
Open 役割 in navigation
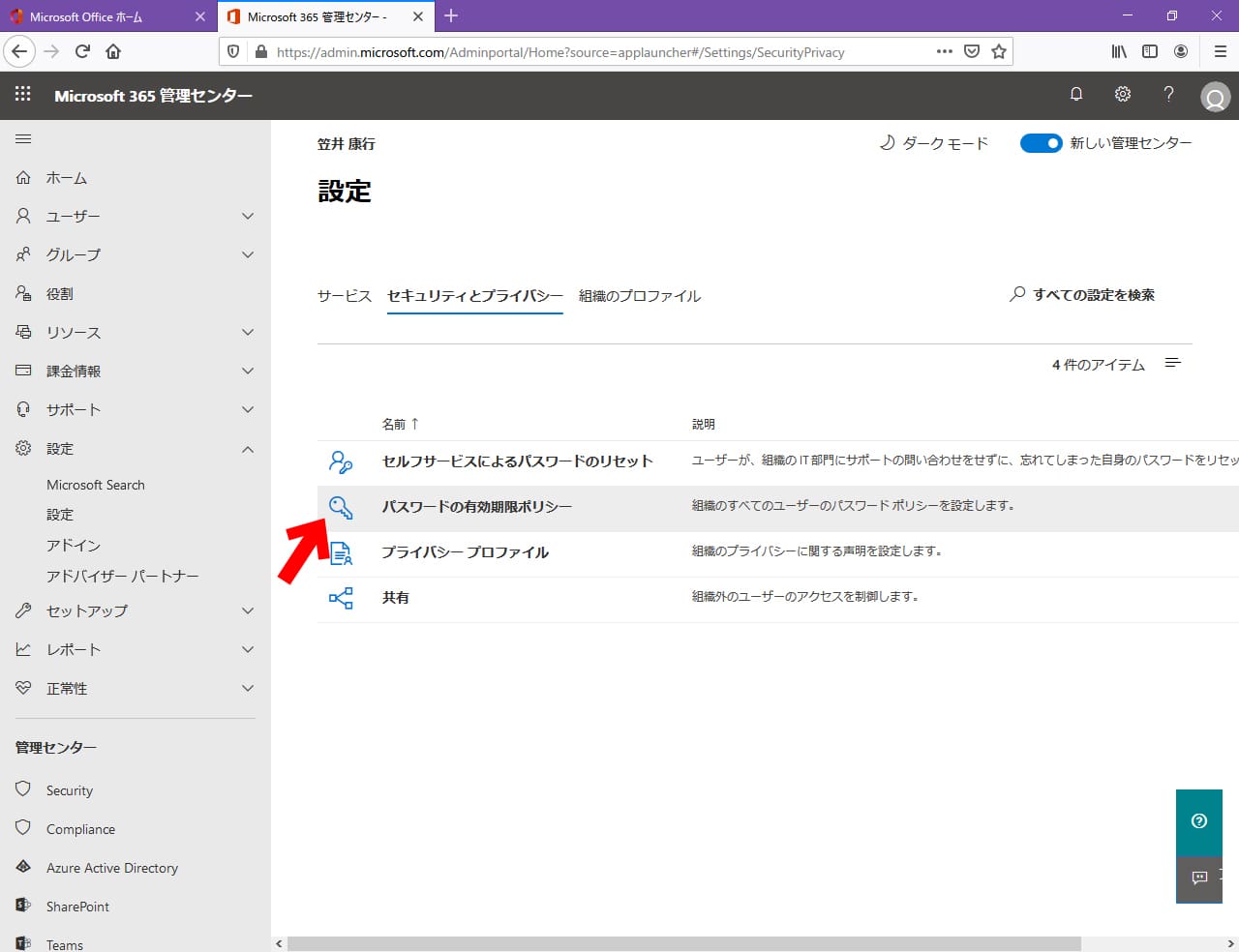tap(60, 294)
